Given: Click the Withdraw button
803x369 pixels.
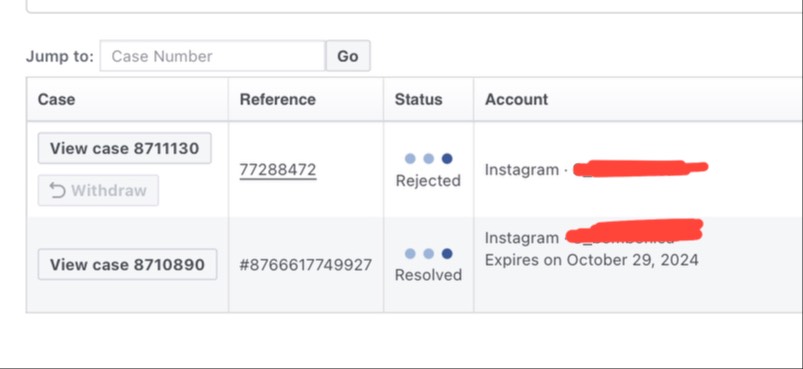Looking at the screenshot, I should point(98,190).
